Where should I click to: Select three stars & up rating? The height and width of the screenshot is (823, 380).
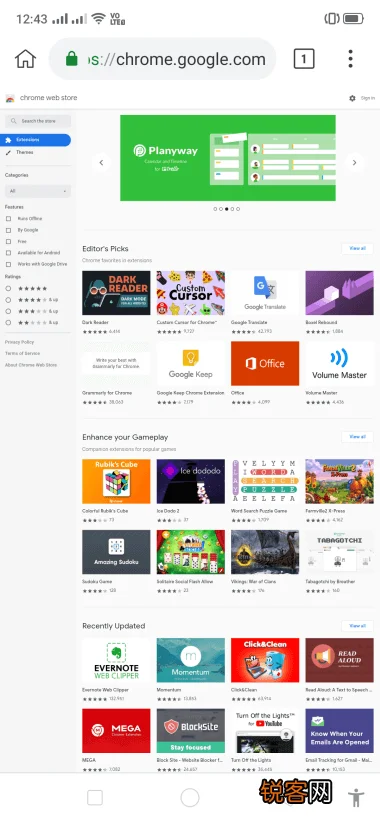[8, 311]
